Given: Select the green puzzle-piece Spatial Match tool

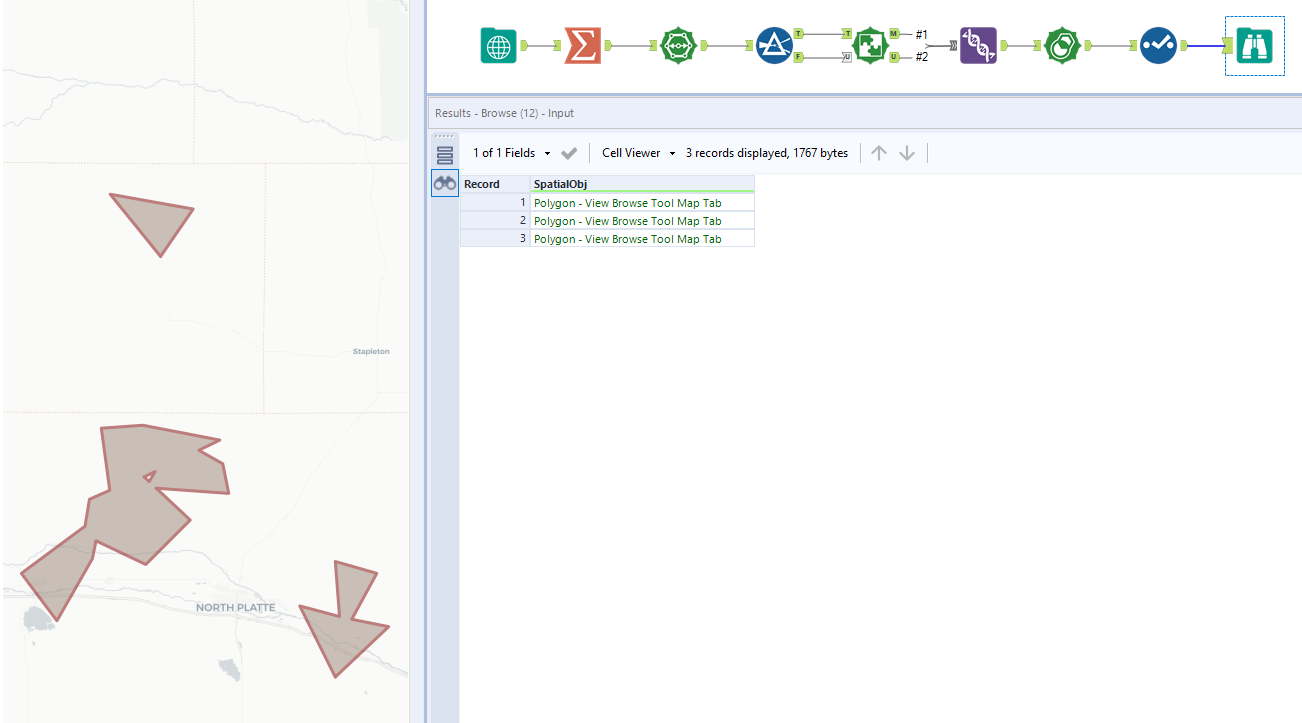Looking at the screenshot, I should click(870, 46).
